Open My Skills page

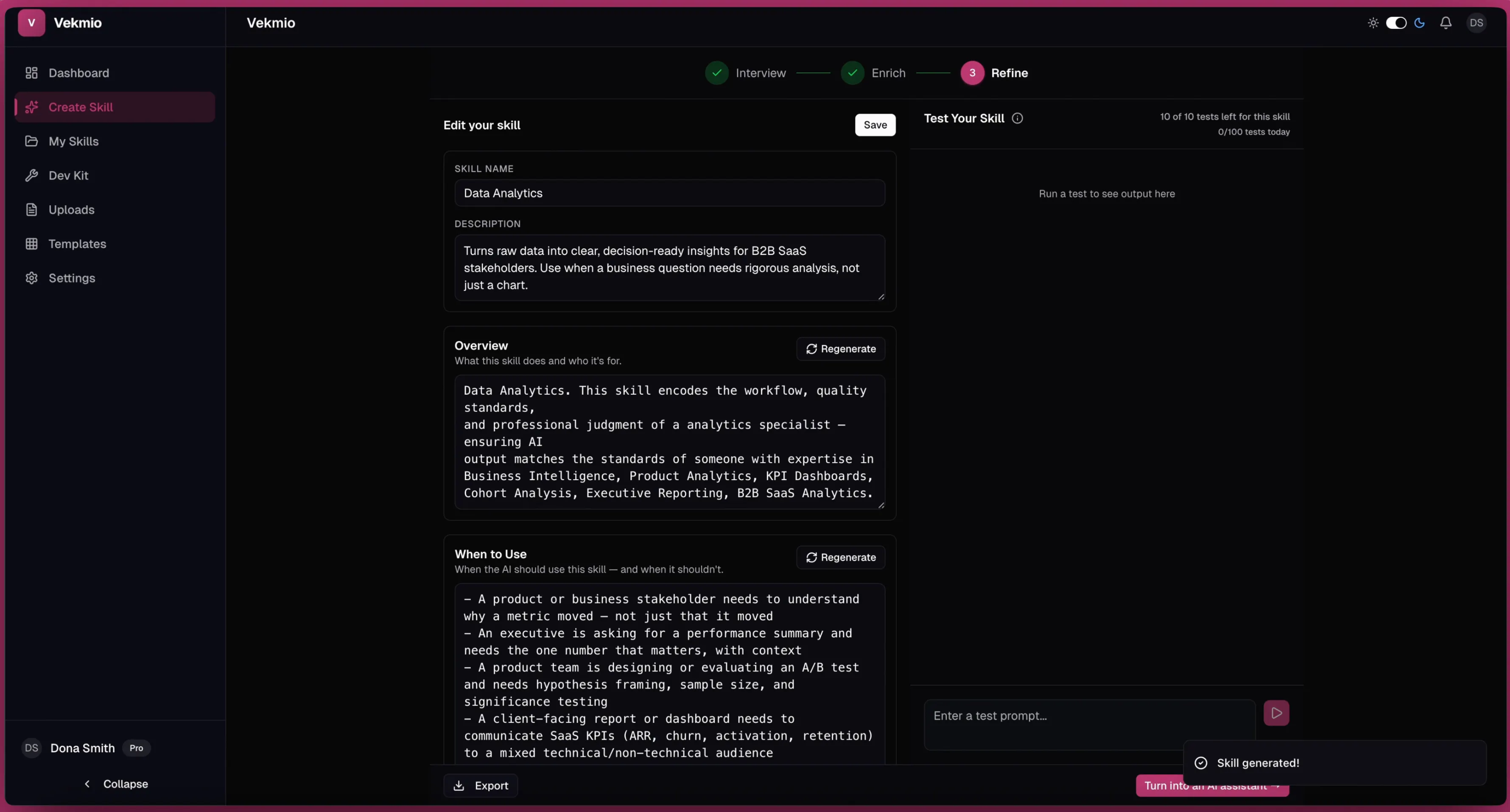[115, 141]
